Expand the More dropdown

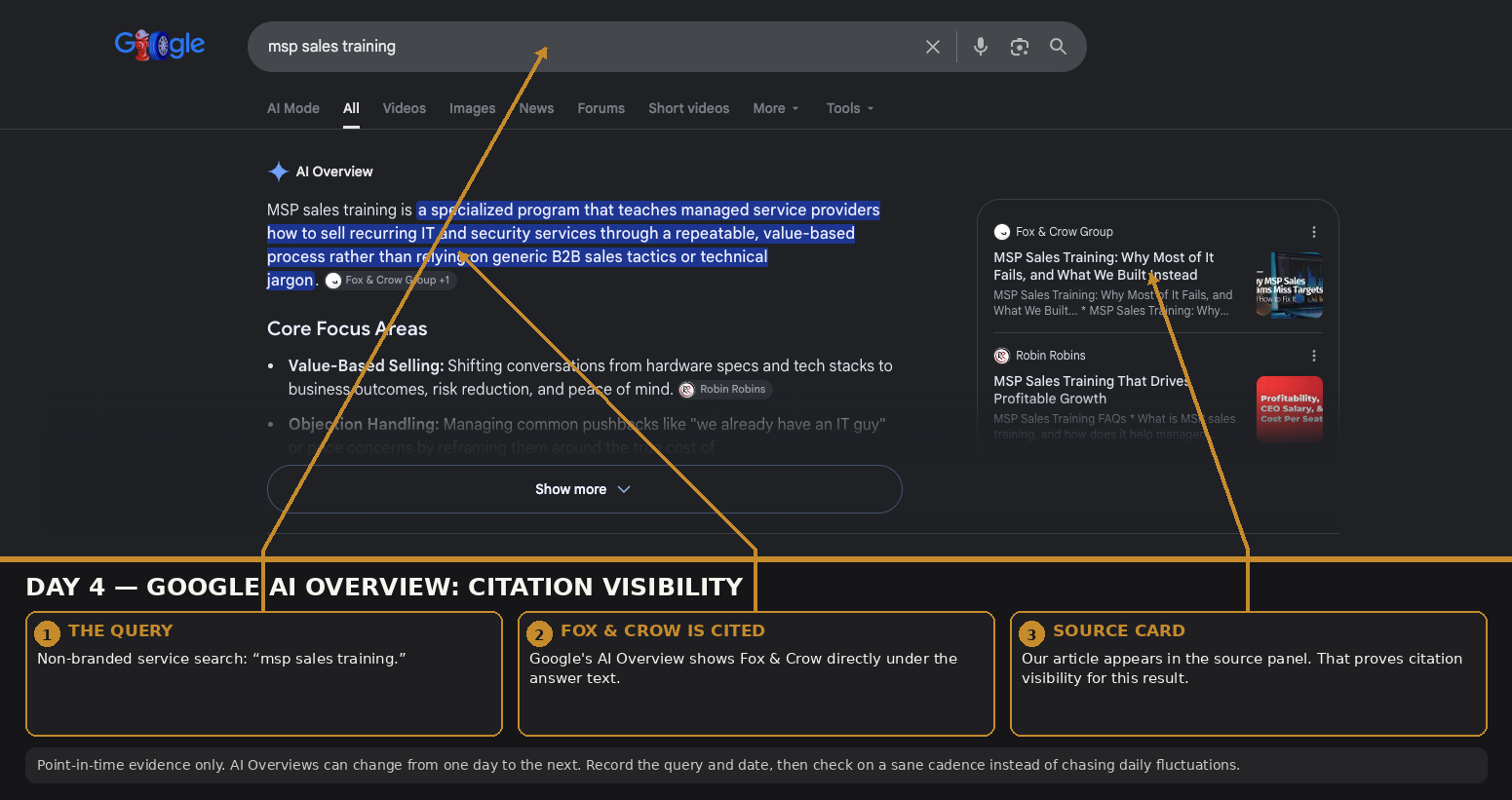(x=776, y=108)
